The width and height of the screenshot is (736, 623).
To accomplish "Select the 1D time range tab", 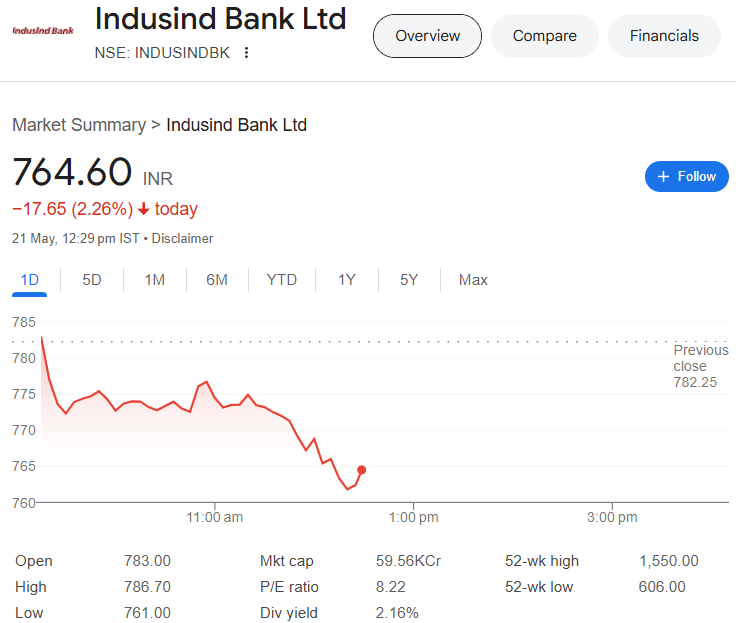I will point(30,280).
